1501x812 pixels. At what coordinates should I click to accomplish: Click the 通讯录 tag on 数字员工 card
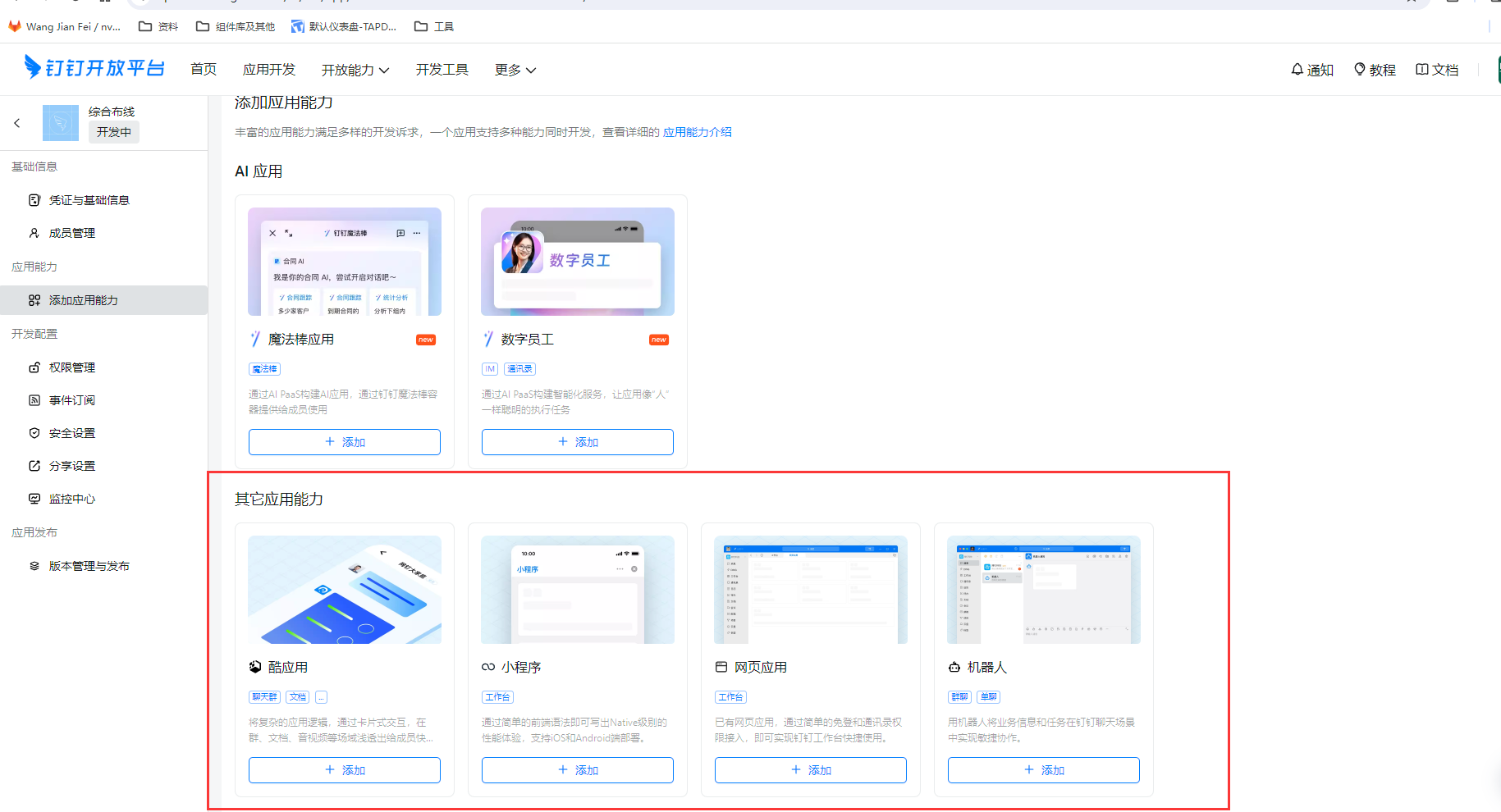[519, 369]
